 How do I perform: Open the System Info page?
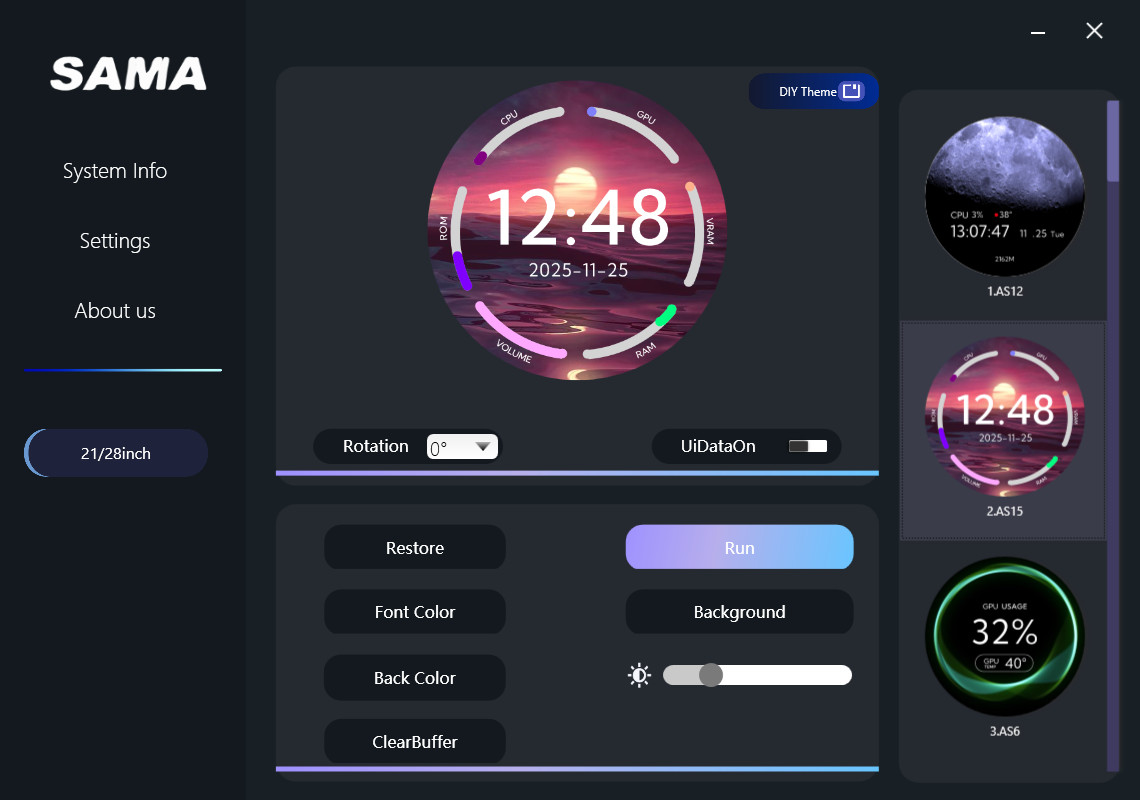(115, 171)
